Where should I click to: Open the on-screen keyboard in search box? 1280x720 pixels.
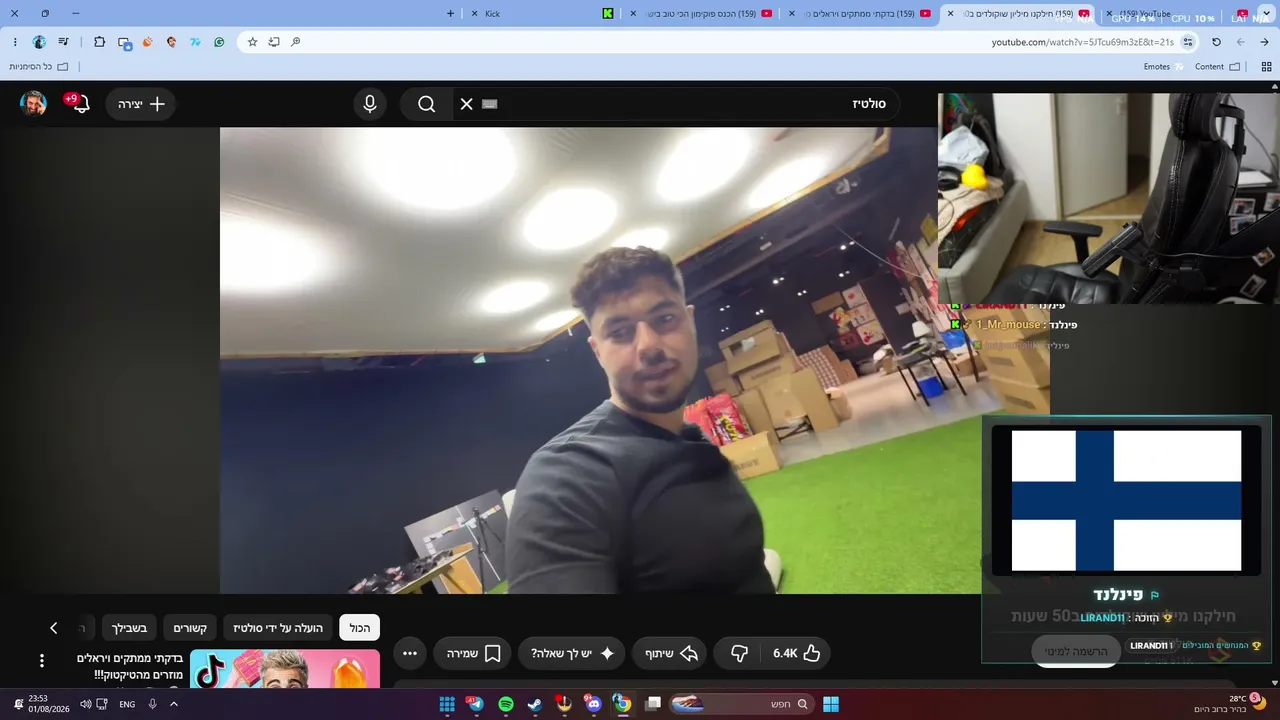(490, 104)
